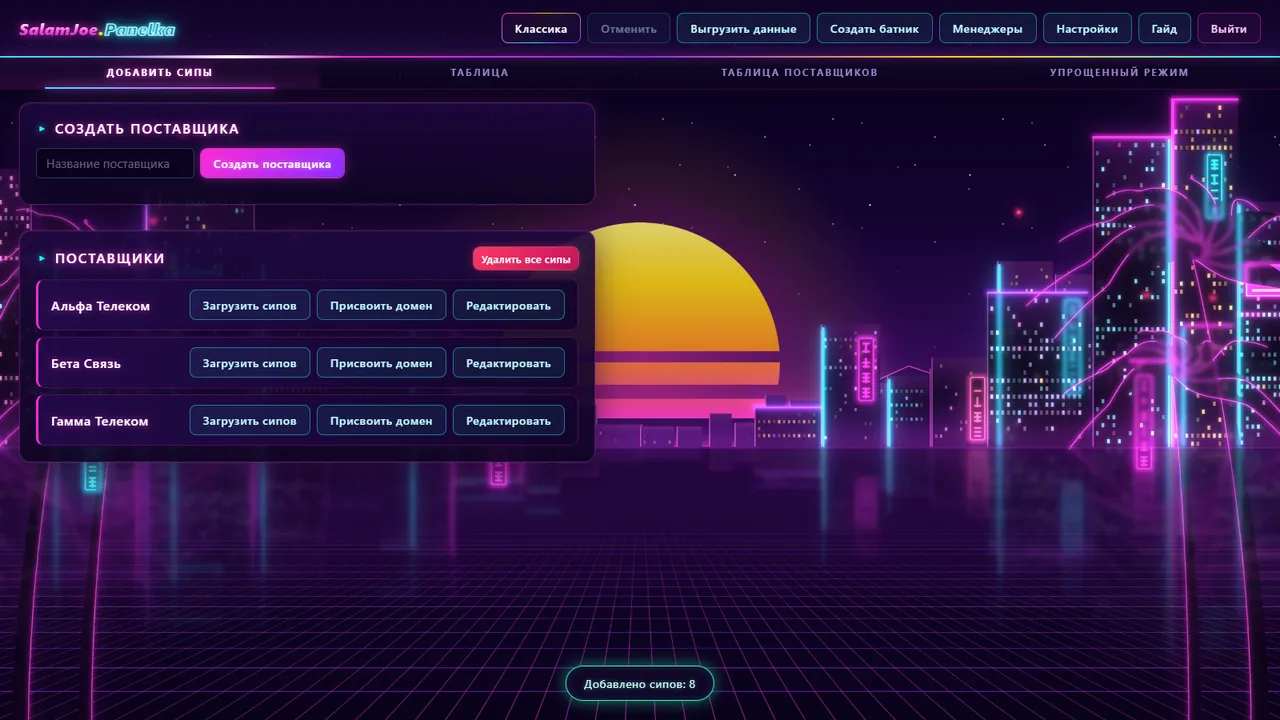Viewport: 1280px width, 720px height.
Task: Focus the Название поставщика input field
Action: [x=115, y=163]
